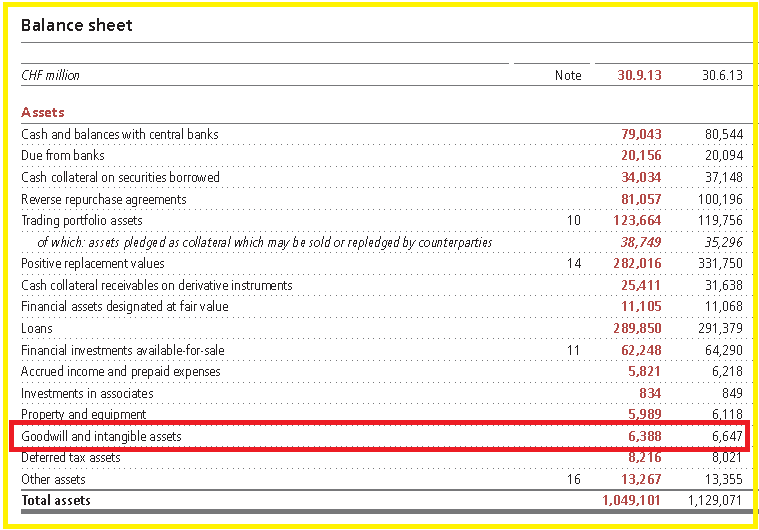Click the Positive replacement values 331,750 figure
Screen dimensions: 759x530
pyautogui.click(x=720, y=263)
